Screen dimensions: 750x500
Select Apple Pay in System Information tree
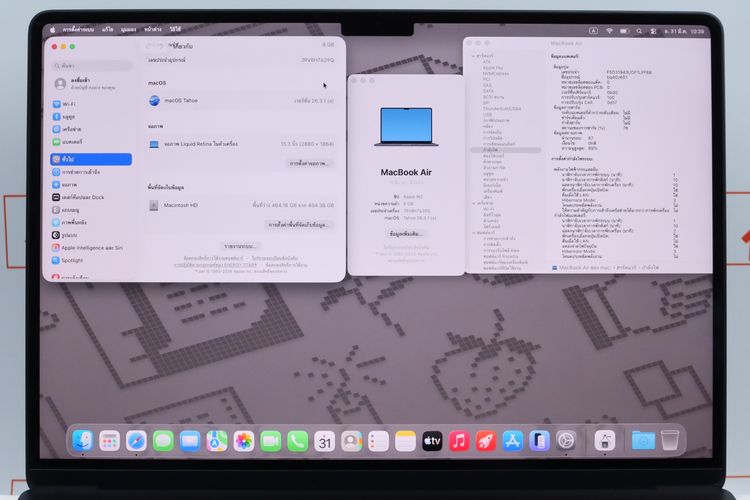coord(493,68)
